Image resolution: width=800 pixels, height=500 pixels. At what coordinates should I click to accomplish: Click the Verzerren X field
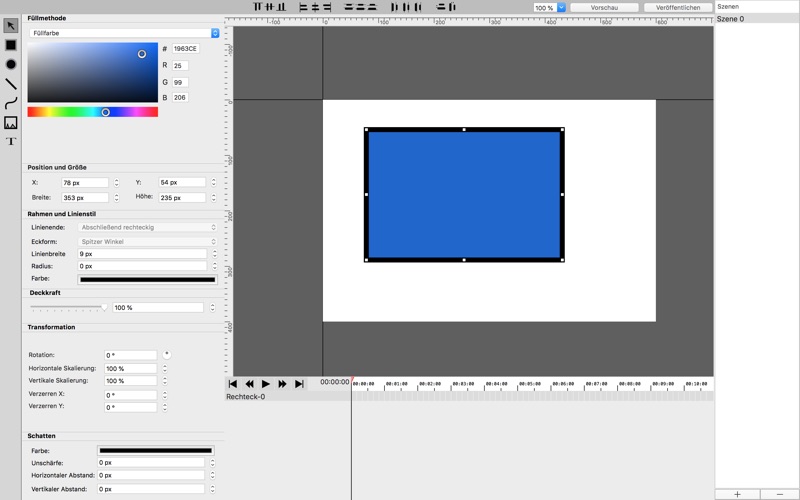pyautogui.click(x=131, y=395)
